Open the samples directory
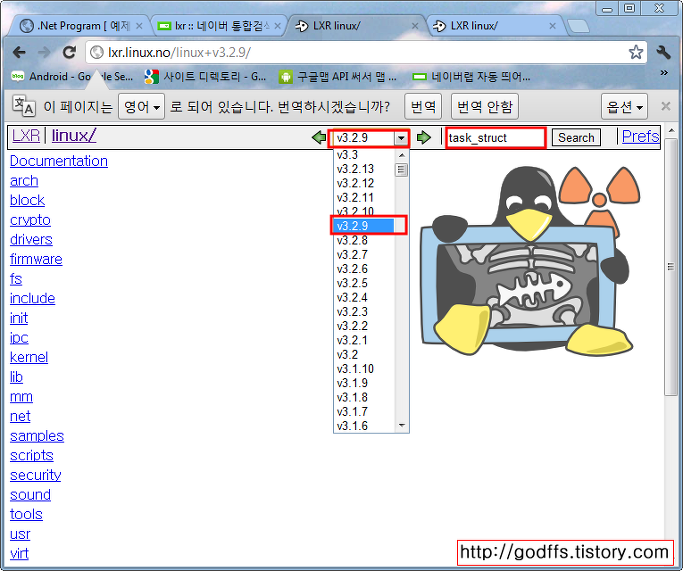 point(37,436)
